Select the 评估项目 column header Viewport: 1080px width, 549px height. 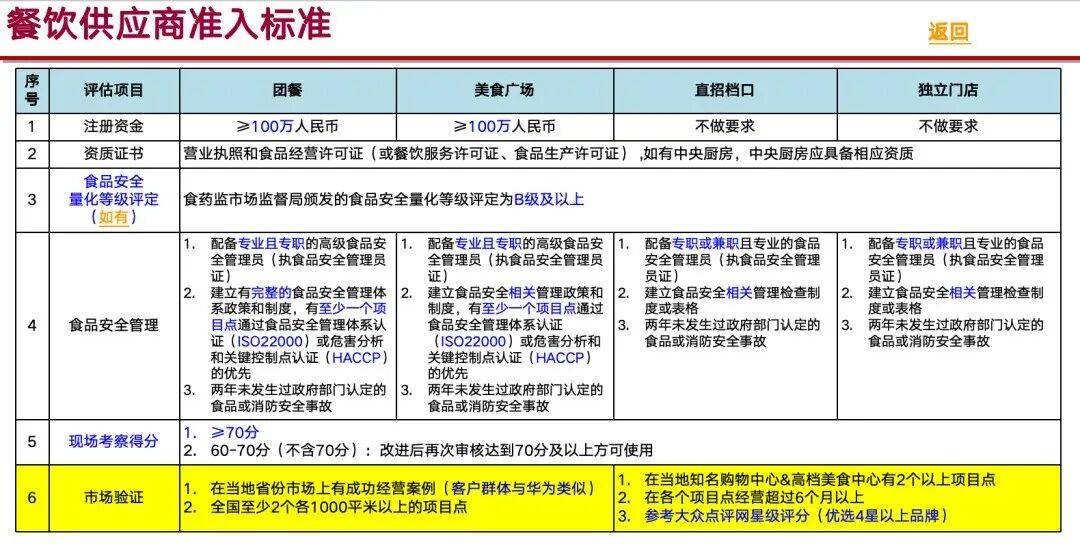click(113, 90)
